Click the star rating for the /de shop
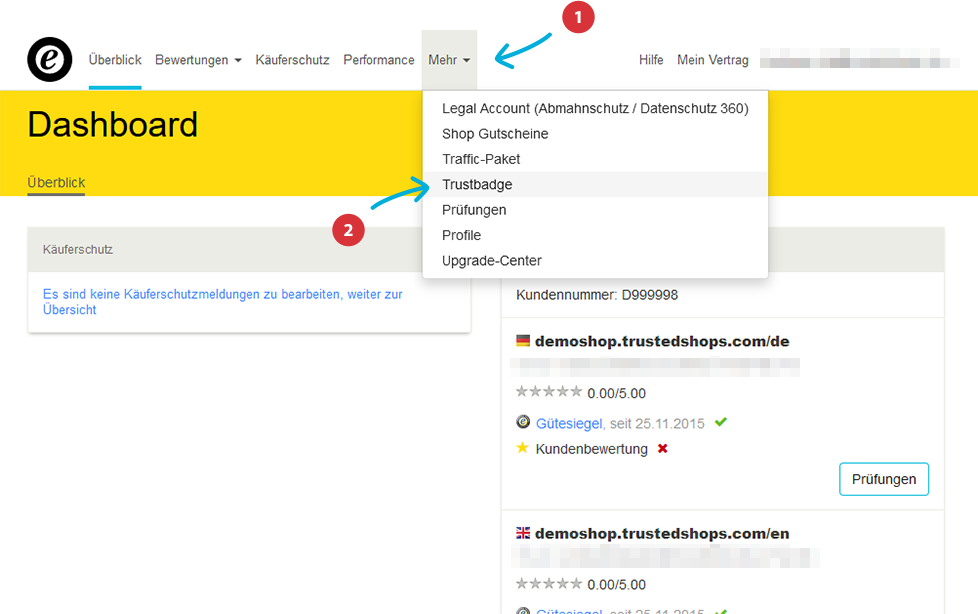 pos(549,392)
